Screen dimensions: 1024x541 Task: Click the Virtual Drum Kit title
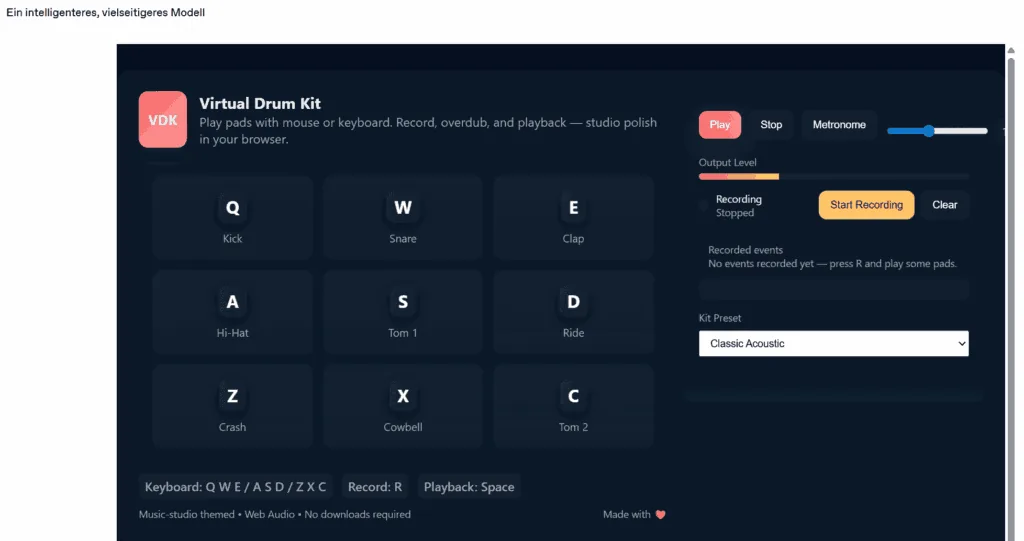click(x=260, y=103)
